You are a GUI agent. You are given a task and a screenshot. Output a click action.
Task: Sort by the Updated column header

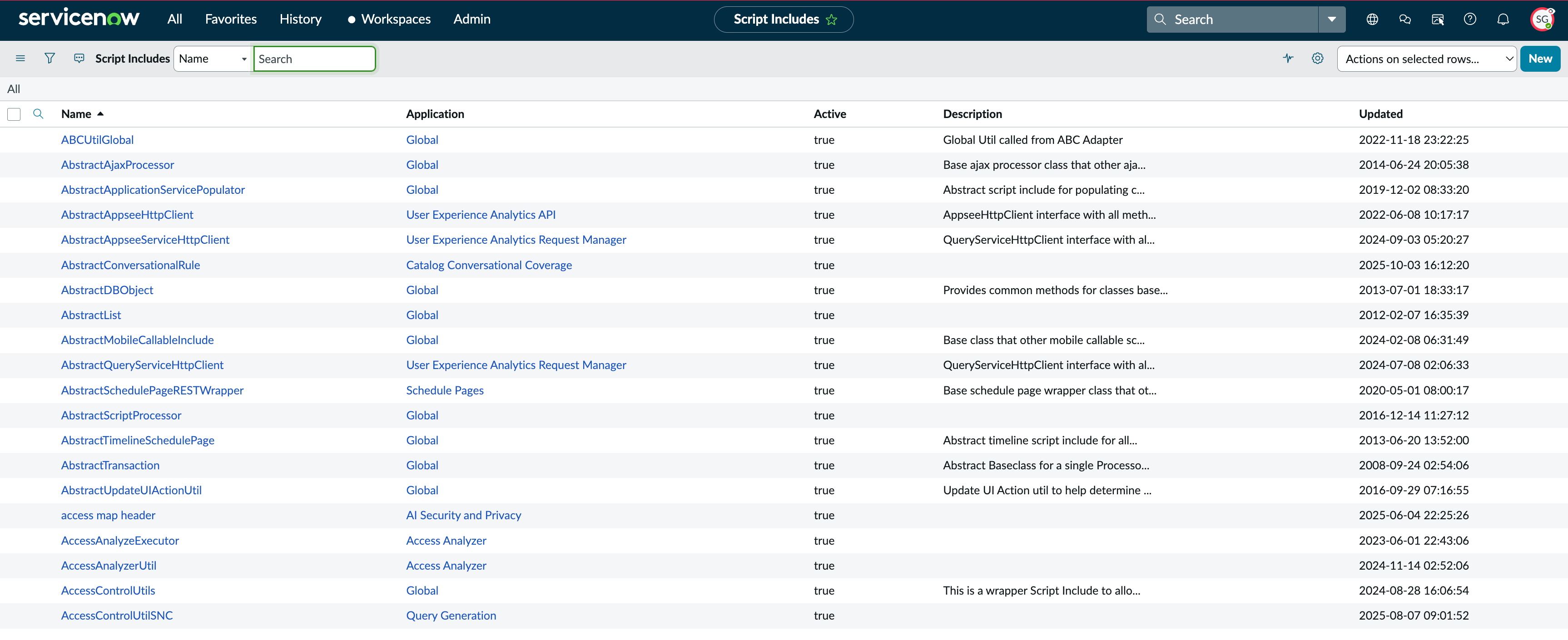(1380, 114)
